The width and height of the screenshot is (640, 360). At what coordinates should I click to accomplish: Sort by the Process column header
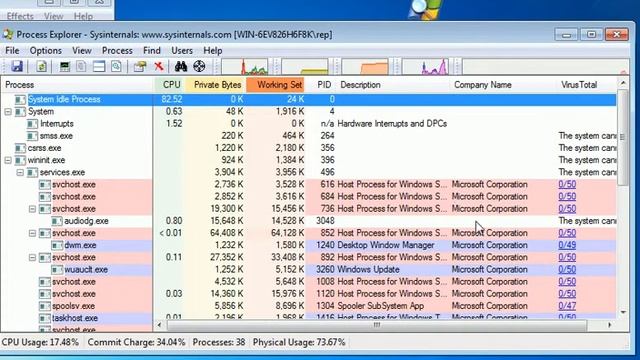click(78, 85)
